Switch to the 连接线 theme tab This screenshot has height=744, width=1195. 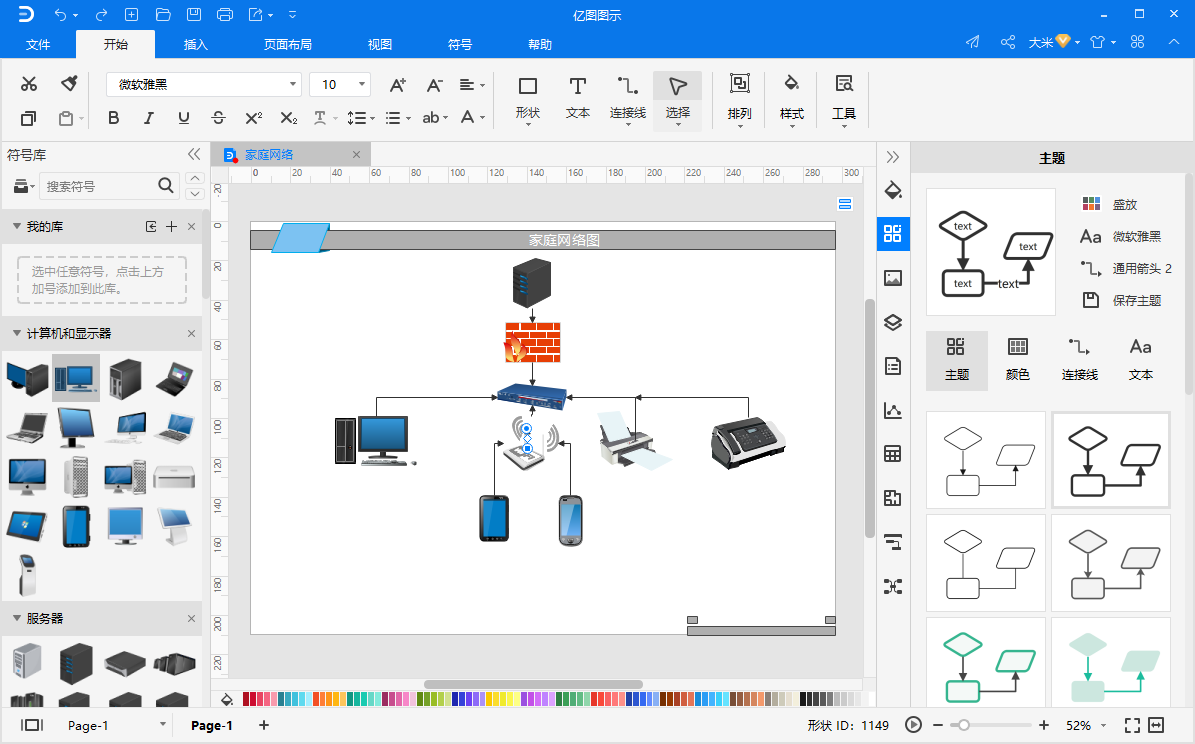[x=1079, y=360]
